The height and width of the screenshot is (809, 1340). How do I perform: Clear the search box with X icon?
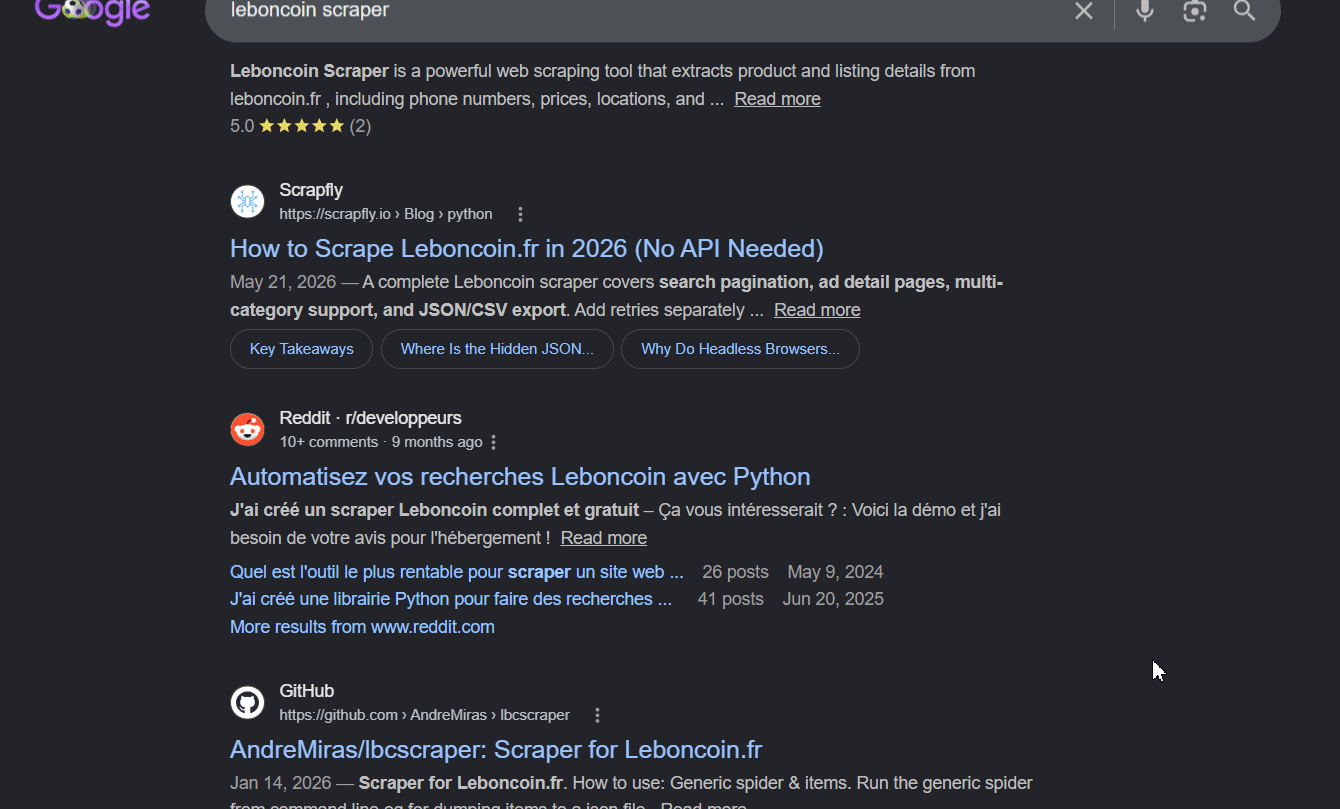1084,11
